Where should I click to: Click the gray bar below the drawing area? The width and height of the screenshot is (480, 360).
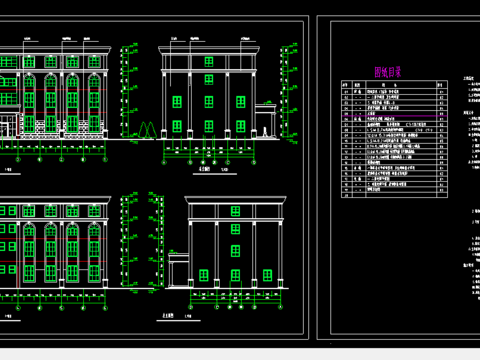tap(240, 354)
